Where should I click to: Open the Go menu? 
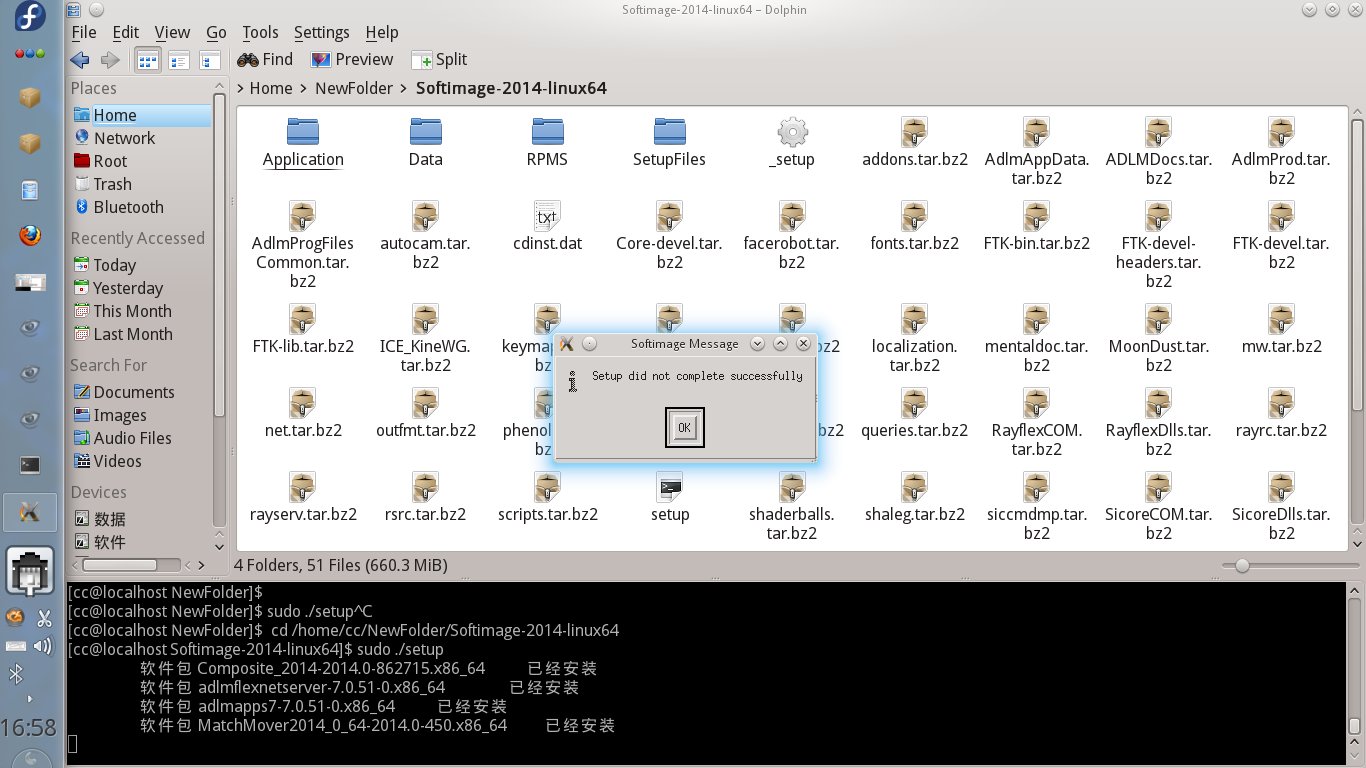coord(216,32)
